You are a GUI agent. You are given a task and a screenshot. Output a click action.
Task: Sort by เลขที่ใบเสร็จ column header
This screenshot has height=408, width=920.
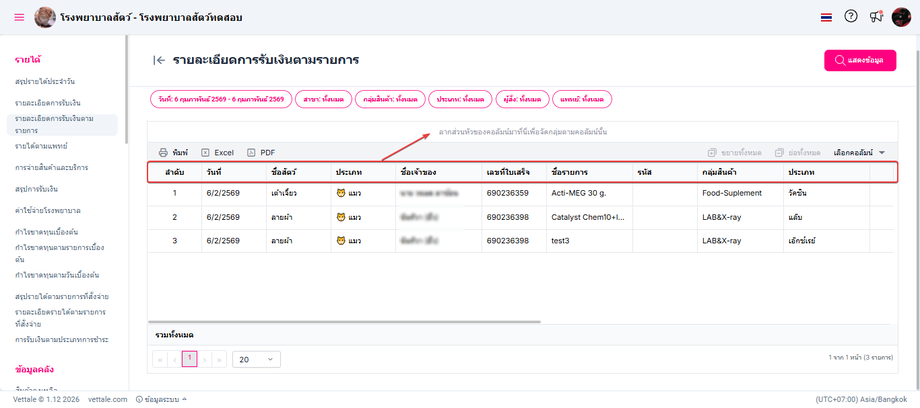pyautogui.click(x=513, y=173)
